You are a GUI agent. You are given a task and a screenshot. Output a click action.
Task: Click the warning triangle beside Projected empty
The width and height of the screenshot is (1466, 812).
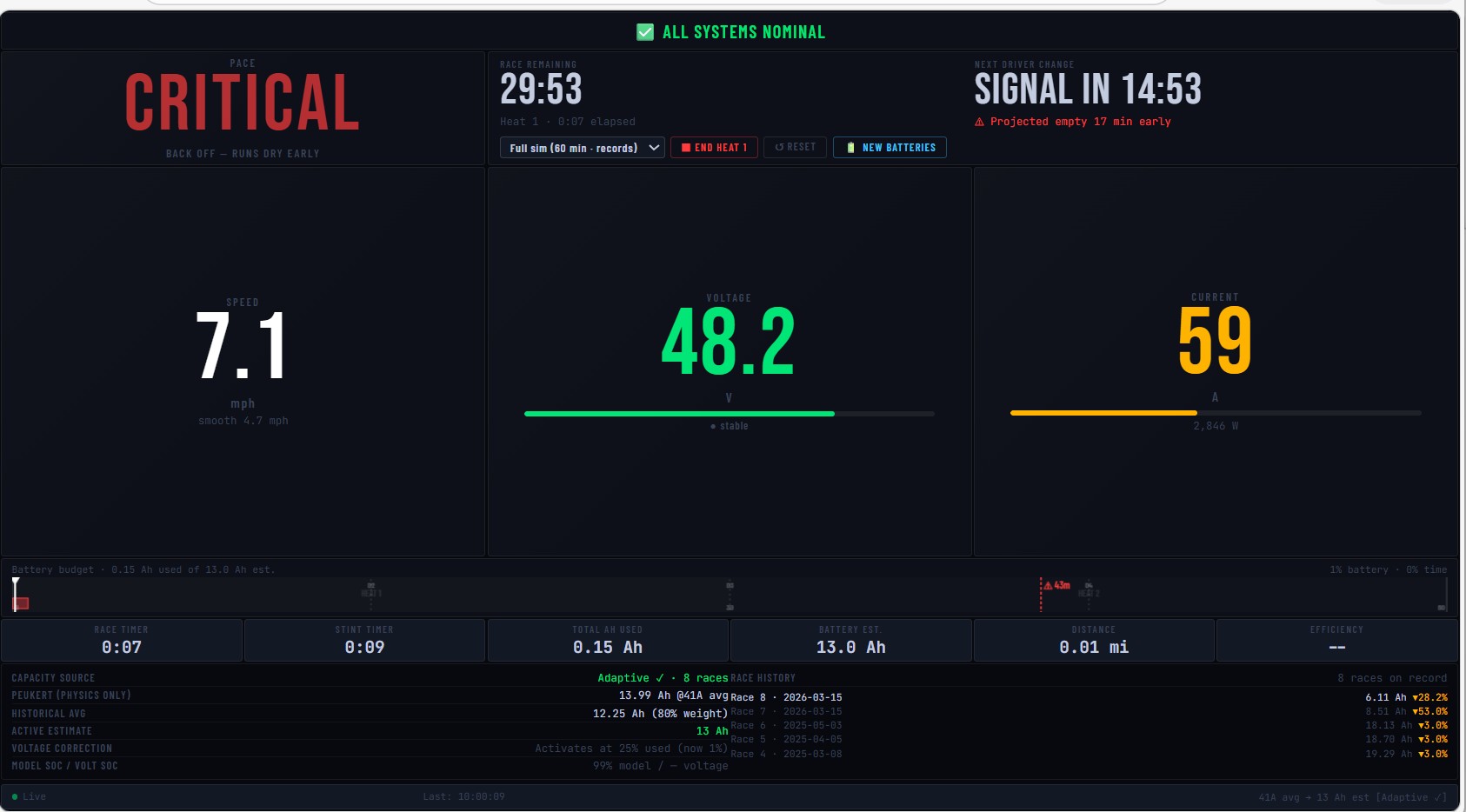980,123
